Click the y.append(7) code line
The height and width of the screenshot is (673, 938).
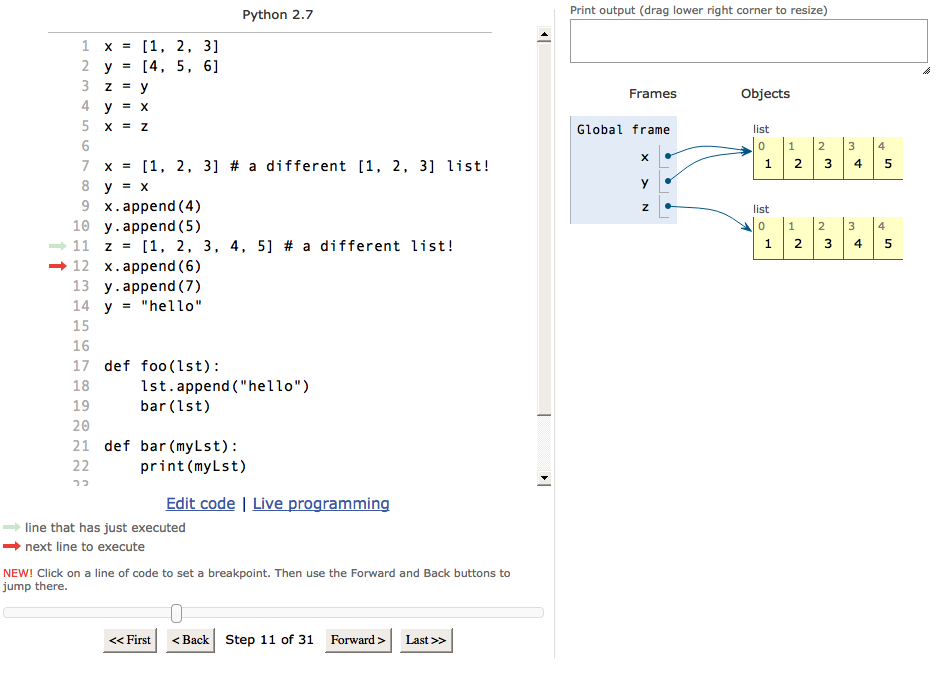pyautogui.click(x=153, y=286)
